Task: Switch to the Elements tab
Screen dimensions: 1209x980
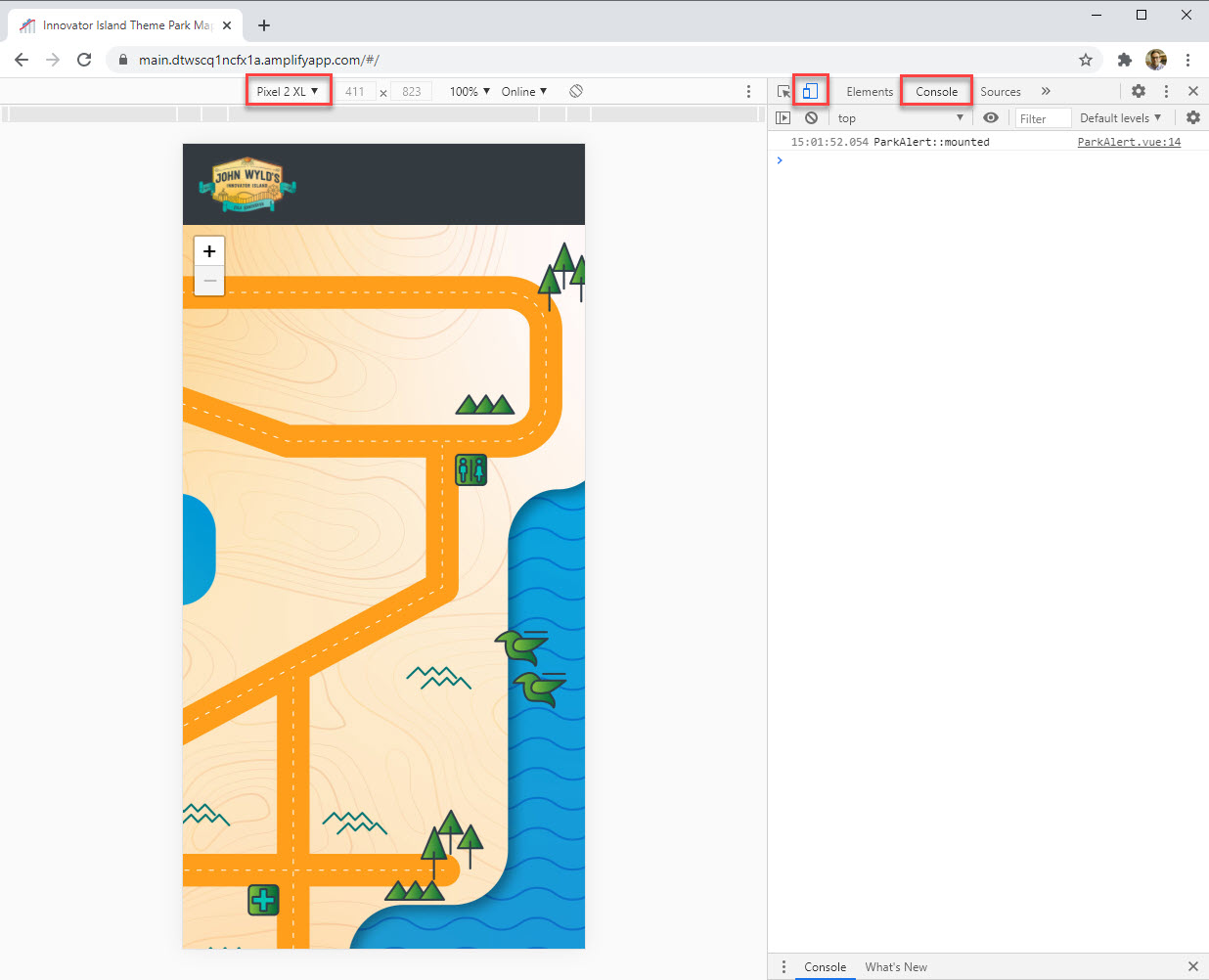Action: (x=869, y=91)
